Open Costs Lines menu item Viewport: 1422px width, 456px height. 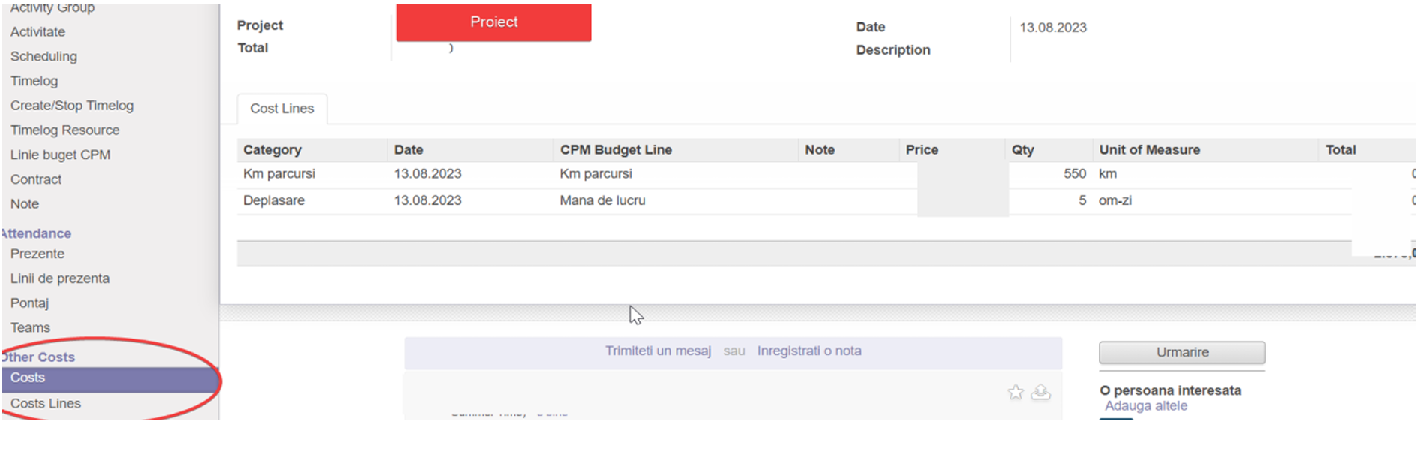pos(45,404)
